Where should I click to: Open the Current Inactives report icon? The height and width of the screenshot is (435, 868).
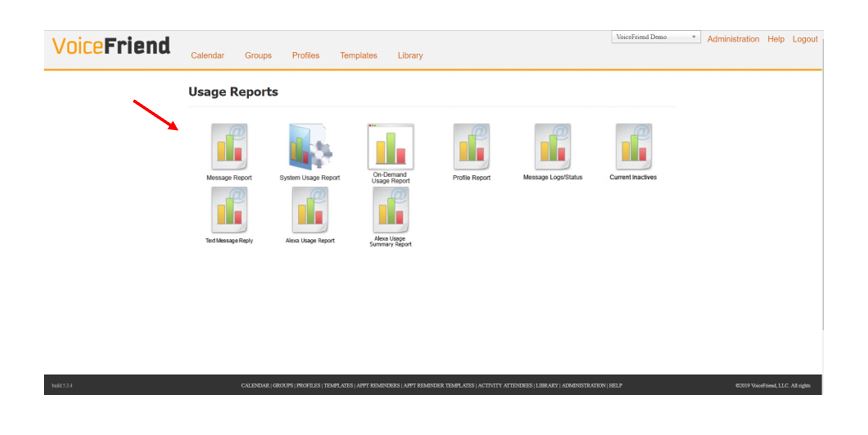[633, 146]
